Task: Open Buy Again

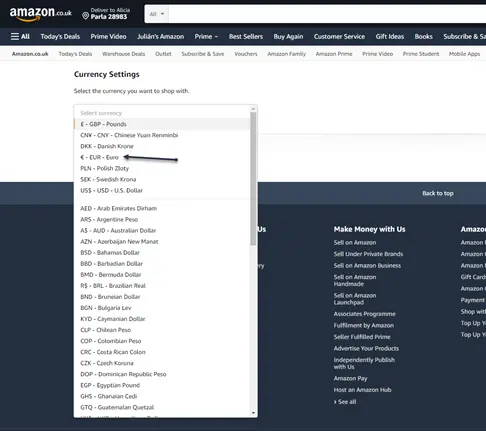Action: tap(288, 36)
